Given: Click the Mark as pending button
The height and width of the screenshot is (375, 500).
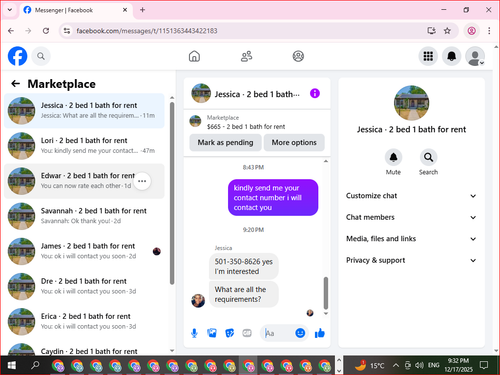Looking at the screenshot, I should 225,143.
